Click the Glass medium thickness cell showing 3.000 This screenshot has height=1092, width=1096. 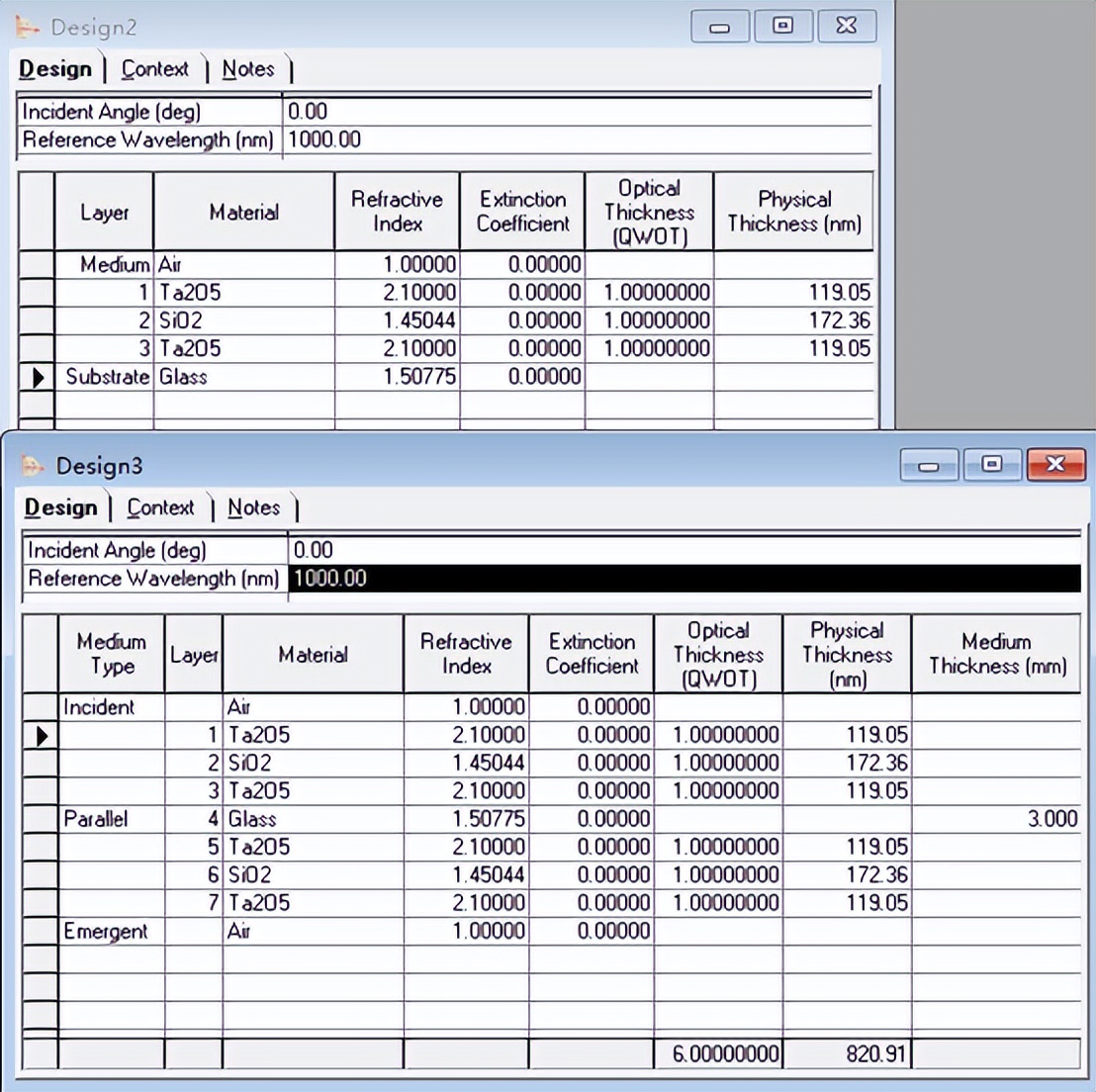point(994,819)
